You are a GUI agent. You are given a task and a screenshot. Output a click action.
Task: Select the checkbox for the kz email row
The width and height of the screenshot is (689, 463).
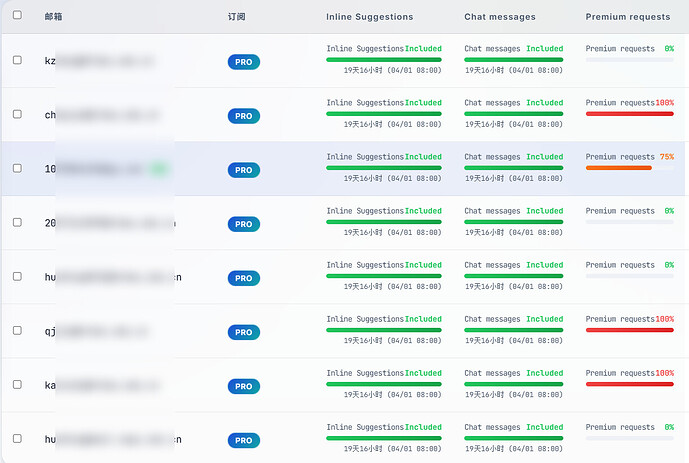coord(17,60)
